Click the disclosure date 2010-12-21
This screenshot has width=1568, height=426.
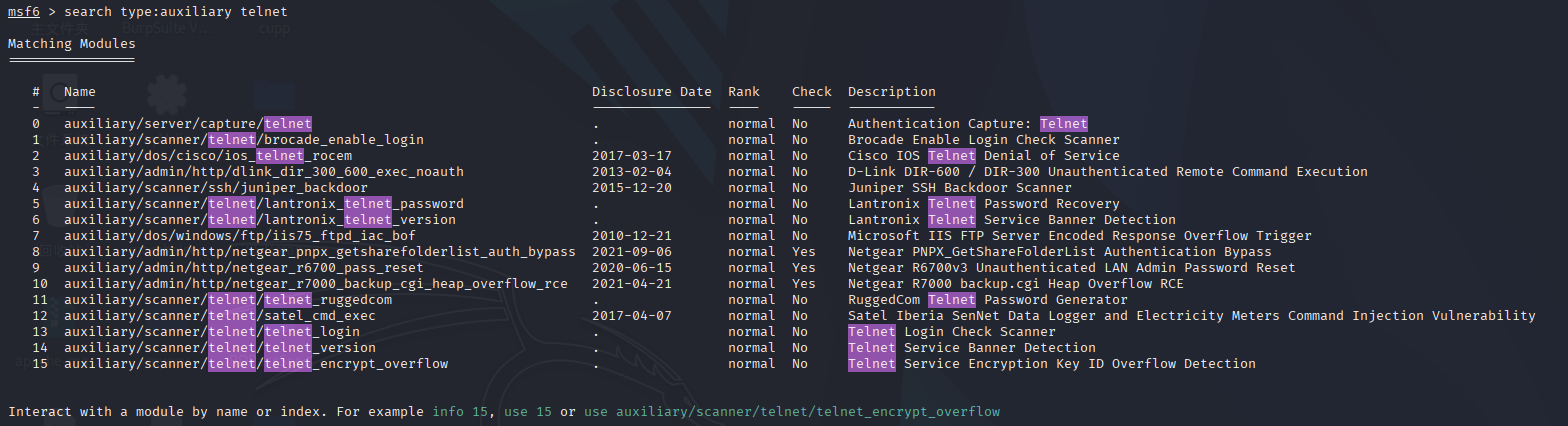(x=632, y=236)
